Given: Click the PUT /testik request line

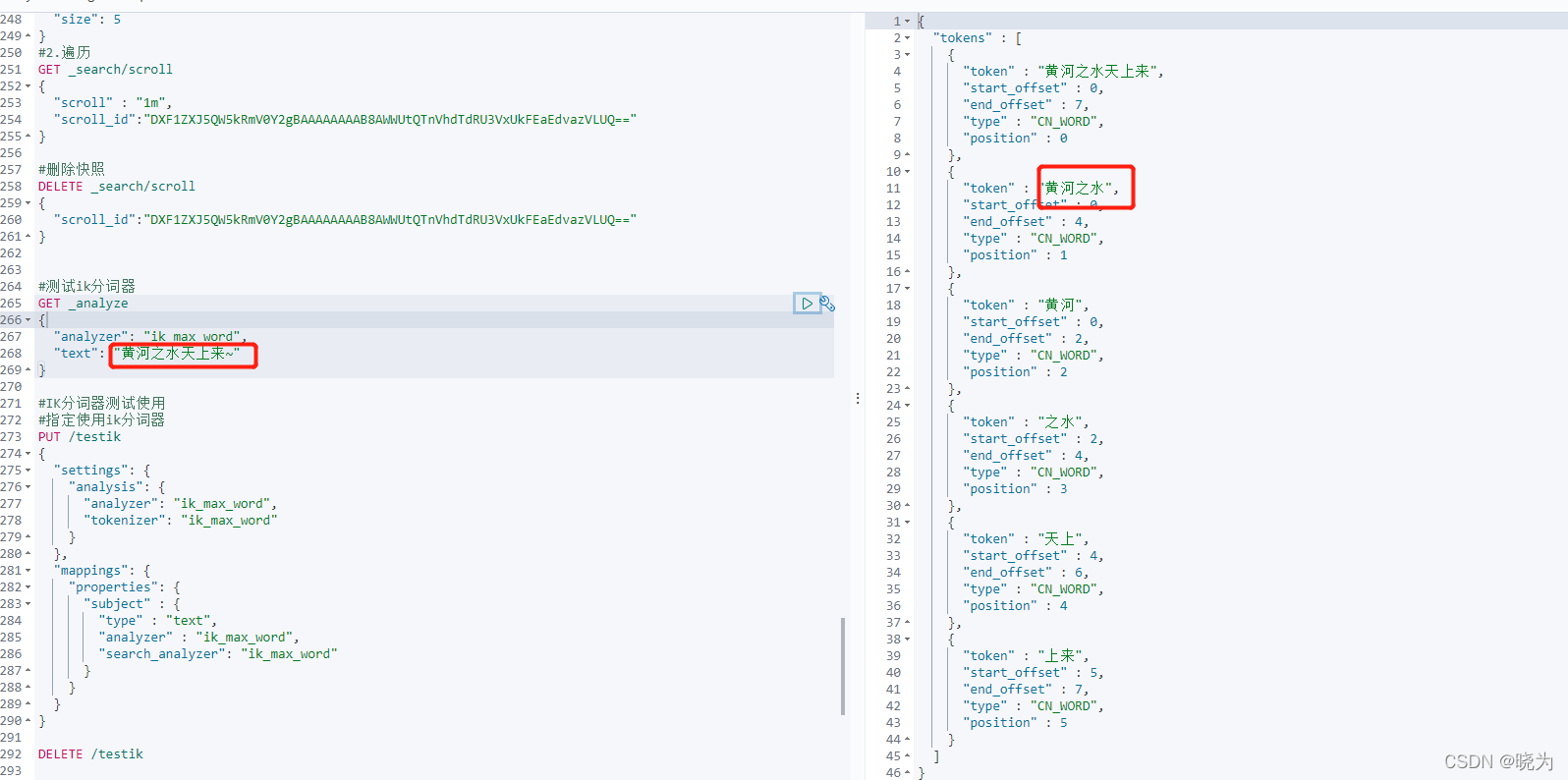Looking at the screenshot, I should pyautogui.click(x=80, y=437).
